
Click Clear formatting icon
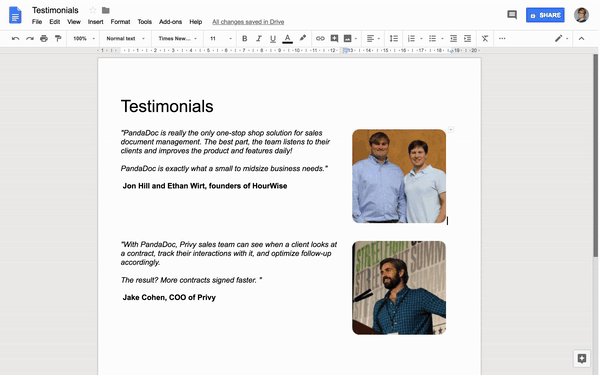(x=485, y=39)
